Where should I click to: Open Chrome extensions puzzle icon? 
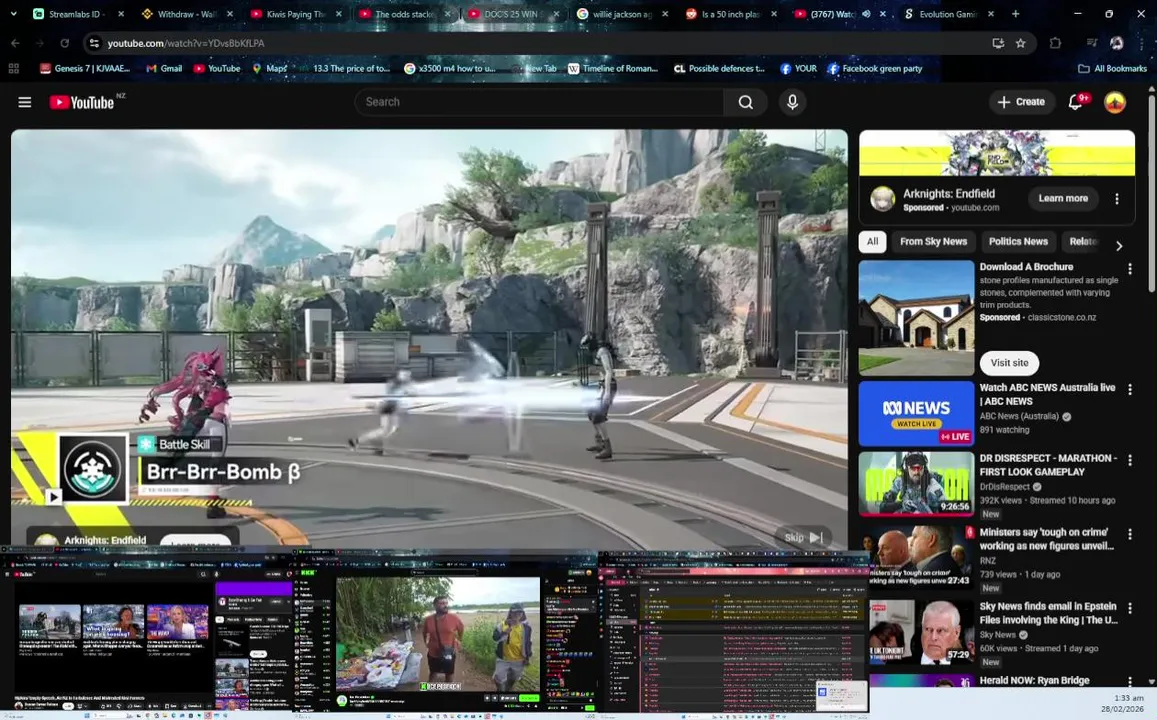coord(1055,43)
